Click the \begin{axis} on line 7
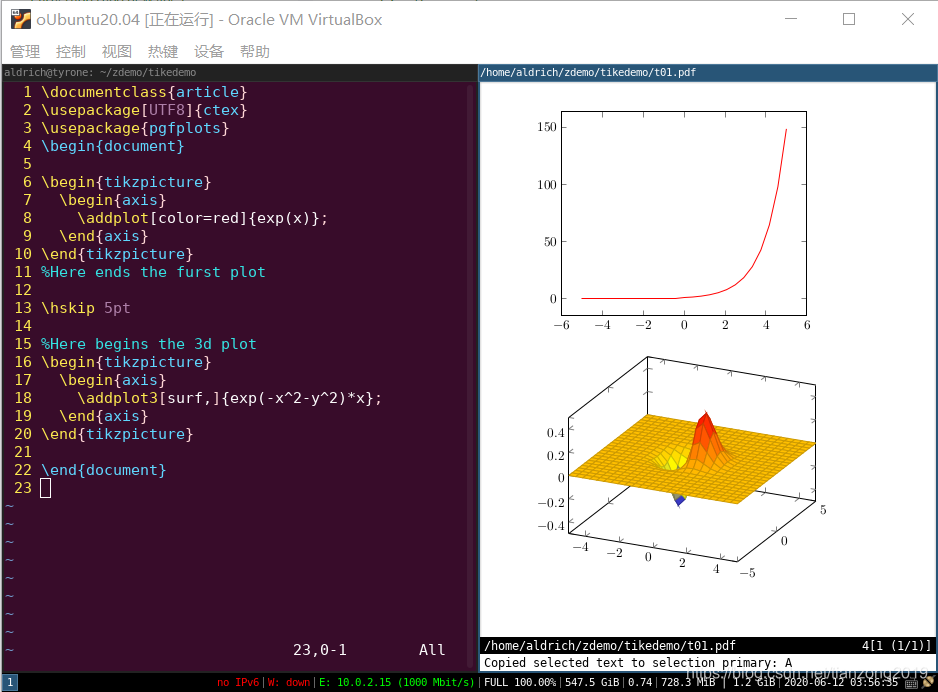Viewport: 938px width, 692px height. click(x=112, y=200)
